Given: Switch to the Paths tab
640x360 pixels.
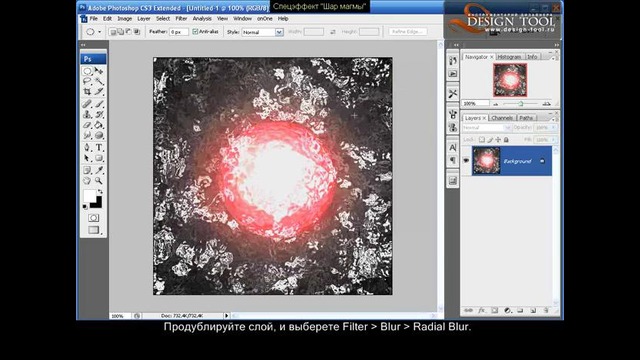Looking at the screenshot, I should pos(526,118).
